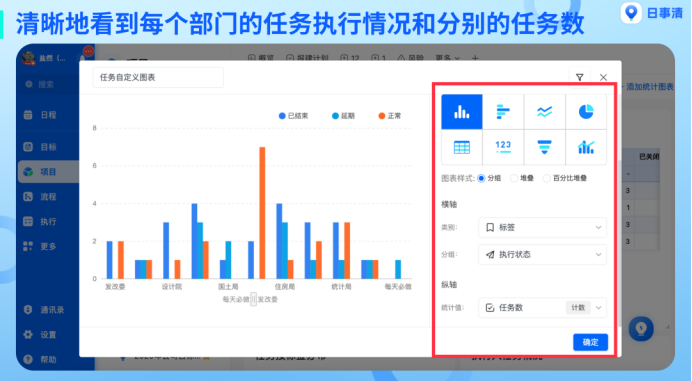Open the 任务数 statistic value dropdown
The height and width of the screenshot is (381, 692).
(x=542, y=308)
